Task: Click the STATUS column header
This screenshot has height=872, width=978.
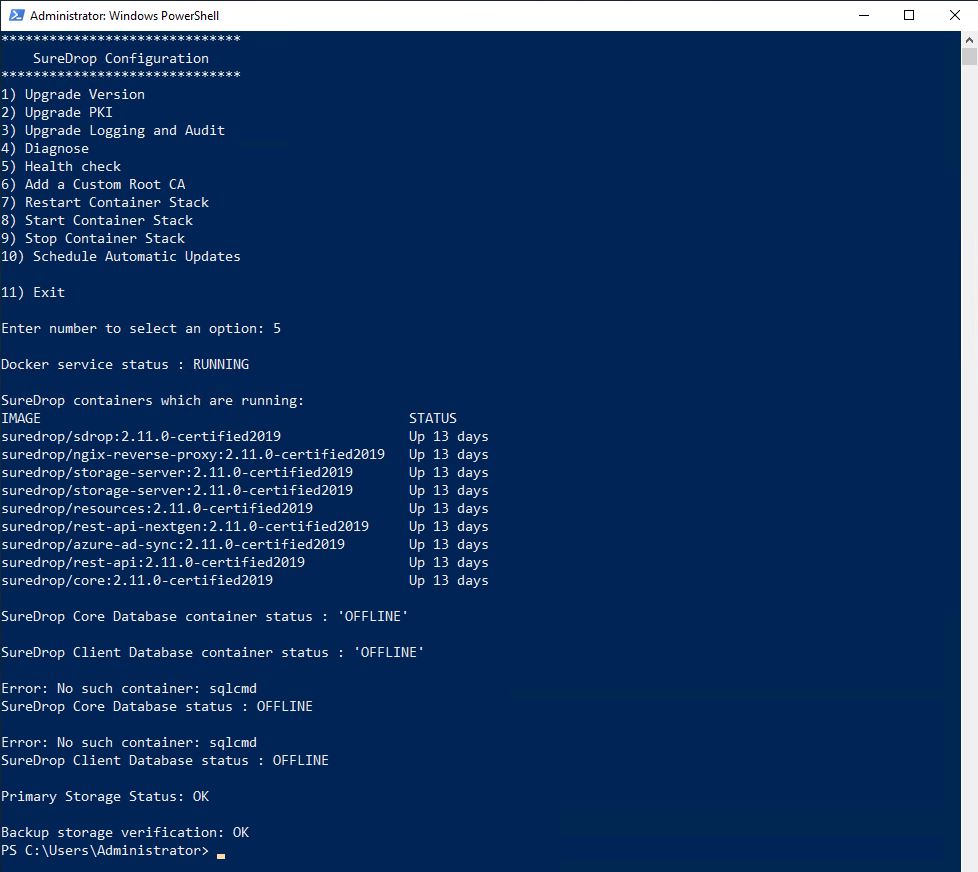Action: [433, 419]
